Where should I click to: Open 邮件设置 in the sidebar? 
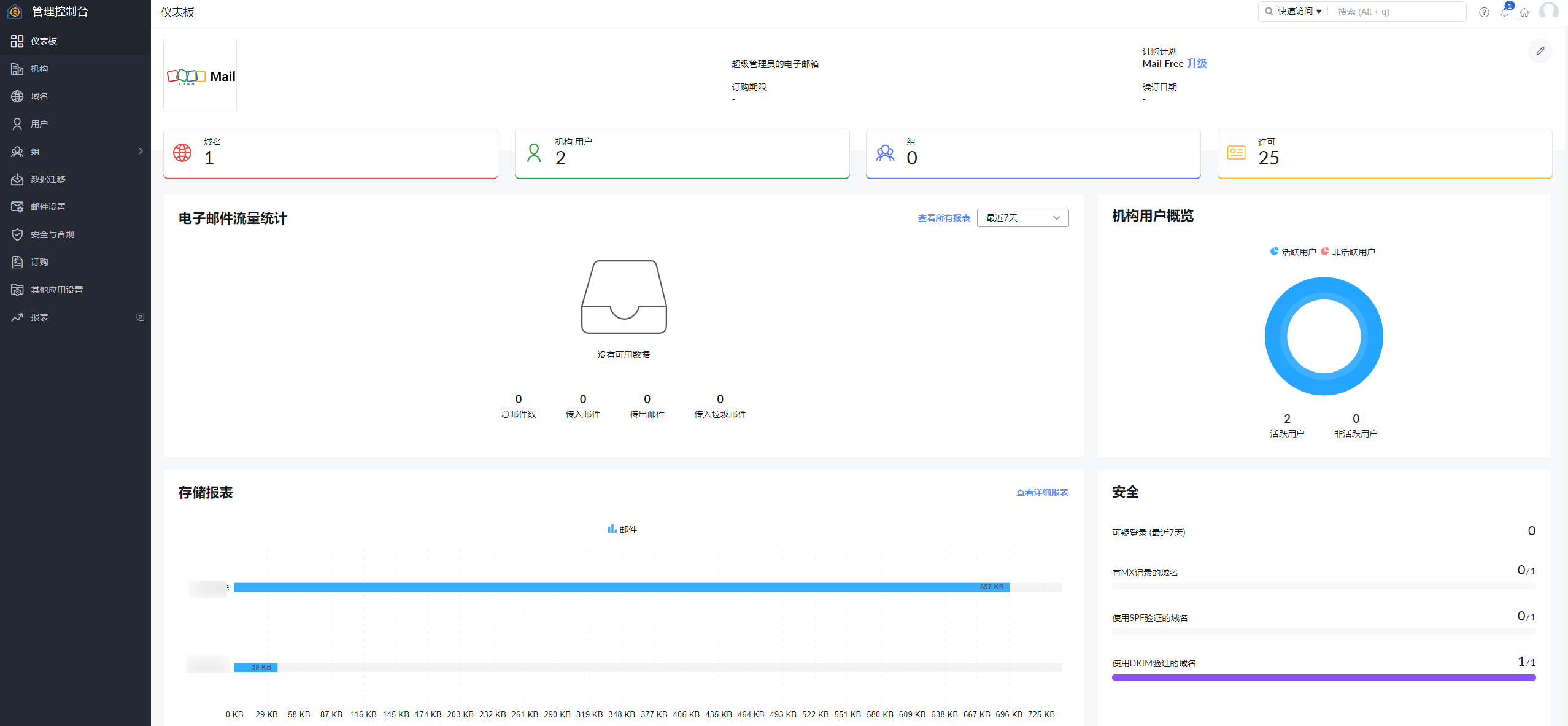(48, 207)
